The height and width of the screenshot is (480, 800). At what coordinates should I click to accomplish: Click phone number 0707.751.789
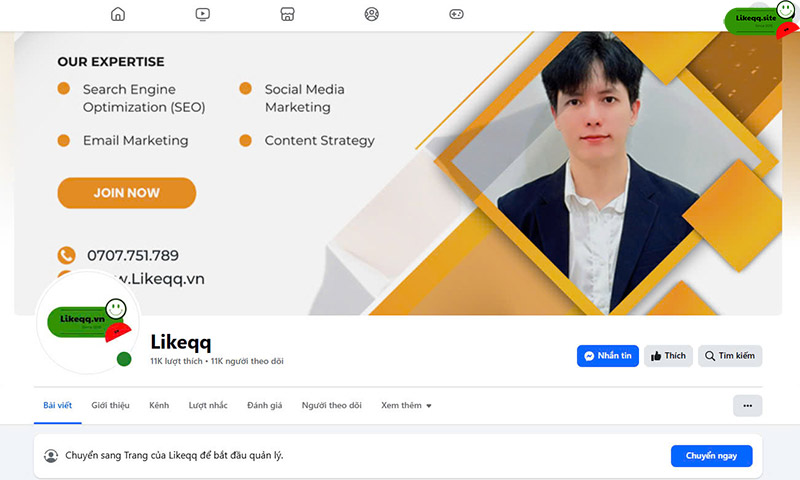(x=133, y=255)
